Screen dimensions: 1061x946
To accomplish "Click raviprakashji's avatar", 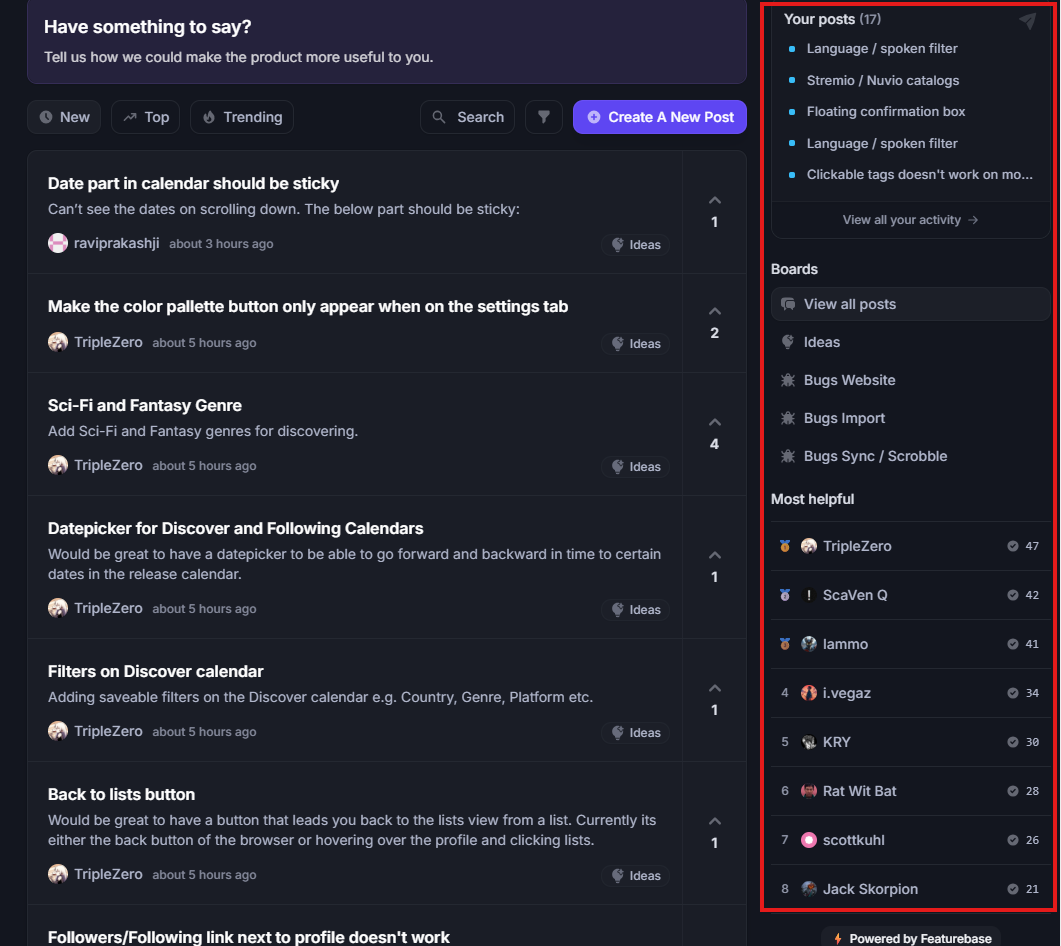I will tap(58, 243).
